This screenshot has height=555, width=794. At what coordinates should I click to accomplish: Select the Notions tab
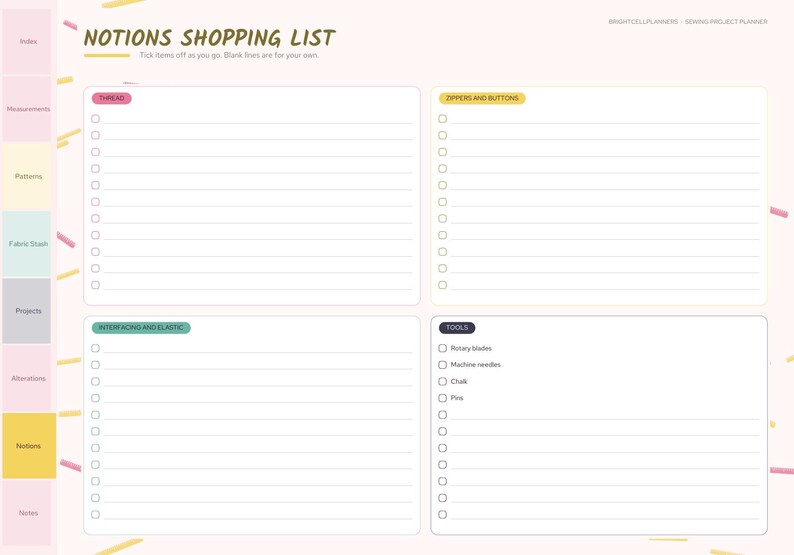point(29,446)
